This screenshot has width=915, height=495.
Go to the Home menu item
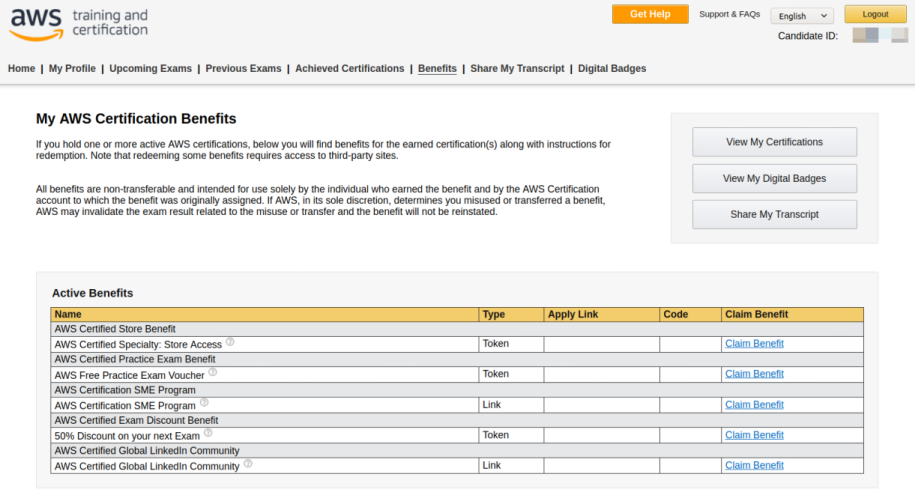(22, 68)
